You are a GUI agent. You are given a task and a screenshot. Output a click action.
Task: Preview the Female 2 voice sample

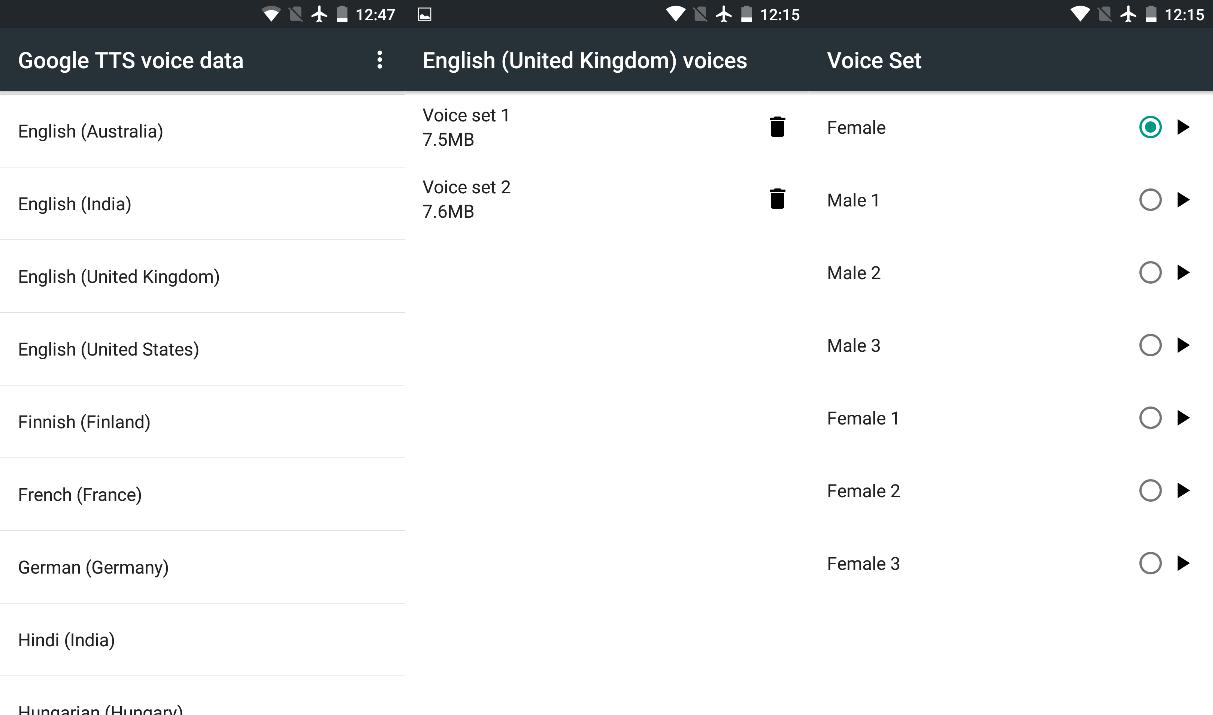[1184, 490]
